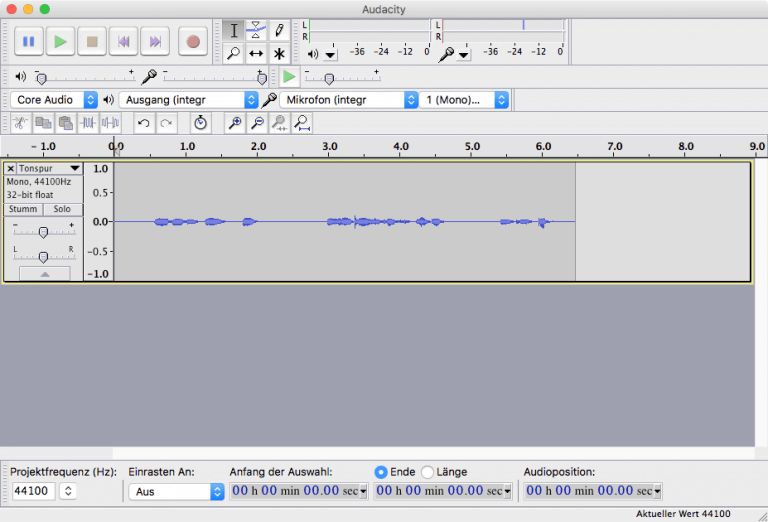Open recording meter dropdown arrow
This screenshot has height=522, width=768.
[x=463, y=55]
